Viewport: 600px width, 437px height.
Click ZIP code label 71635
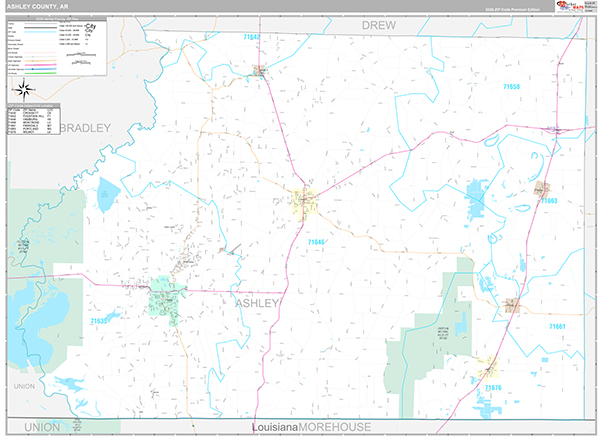(x=99, y=321)
